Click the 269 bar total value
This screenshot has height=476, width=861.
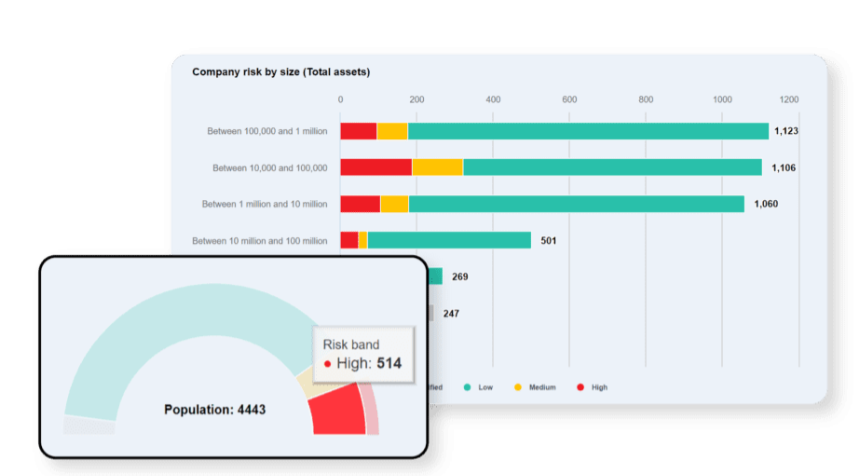point(460,277)
